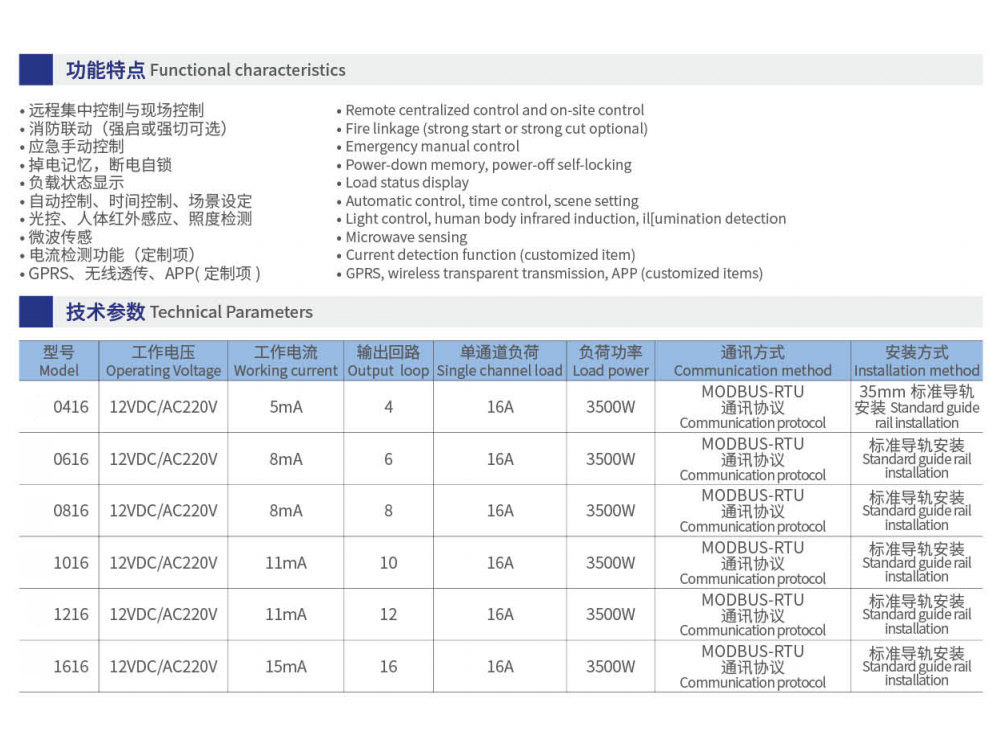
Task: Click the '15mA' working current cell
Action: click(286, 667)
